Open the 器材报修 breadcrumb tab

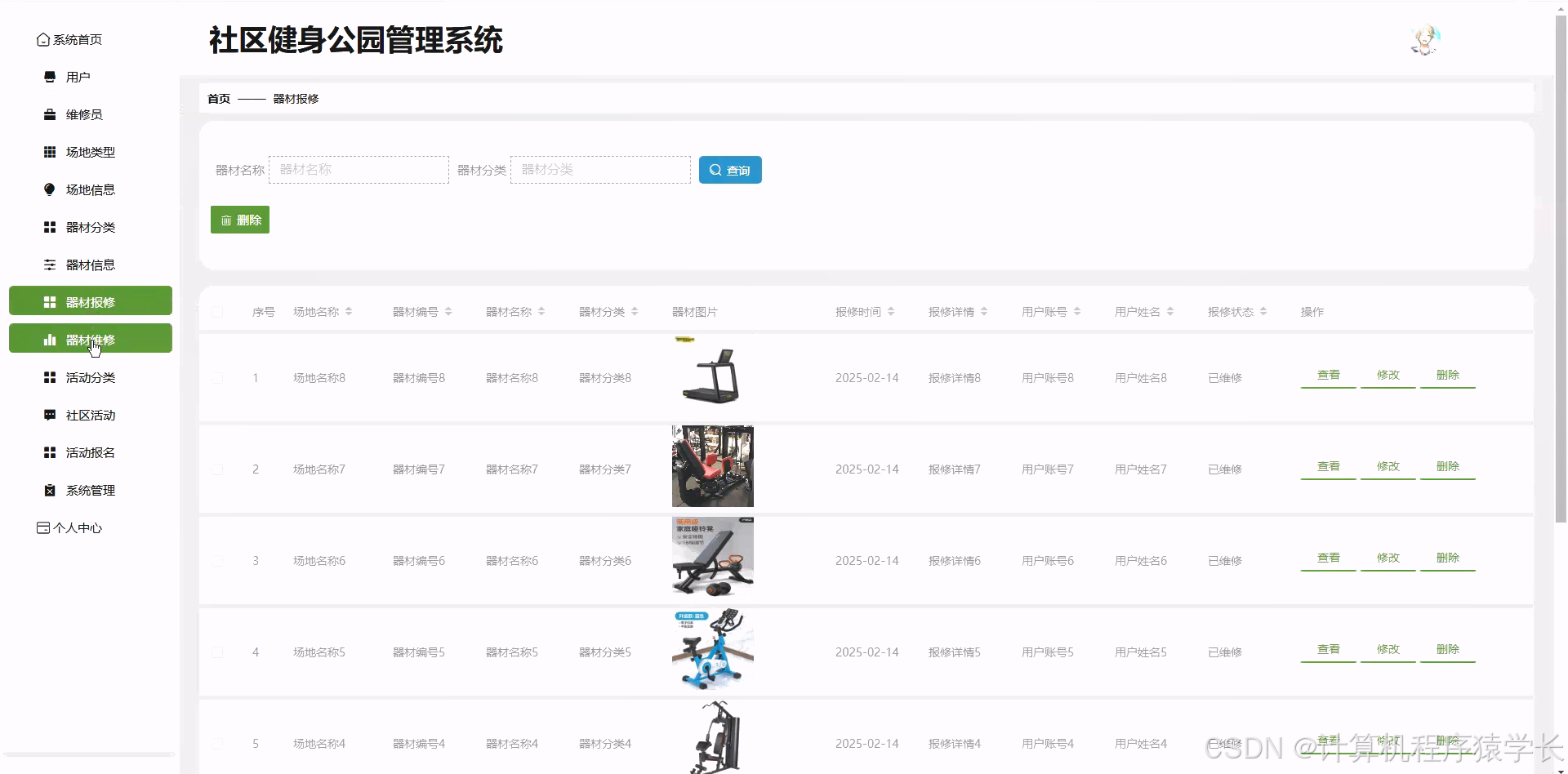click(297, 98)
